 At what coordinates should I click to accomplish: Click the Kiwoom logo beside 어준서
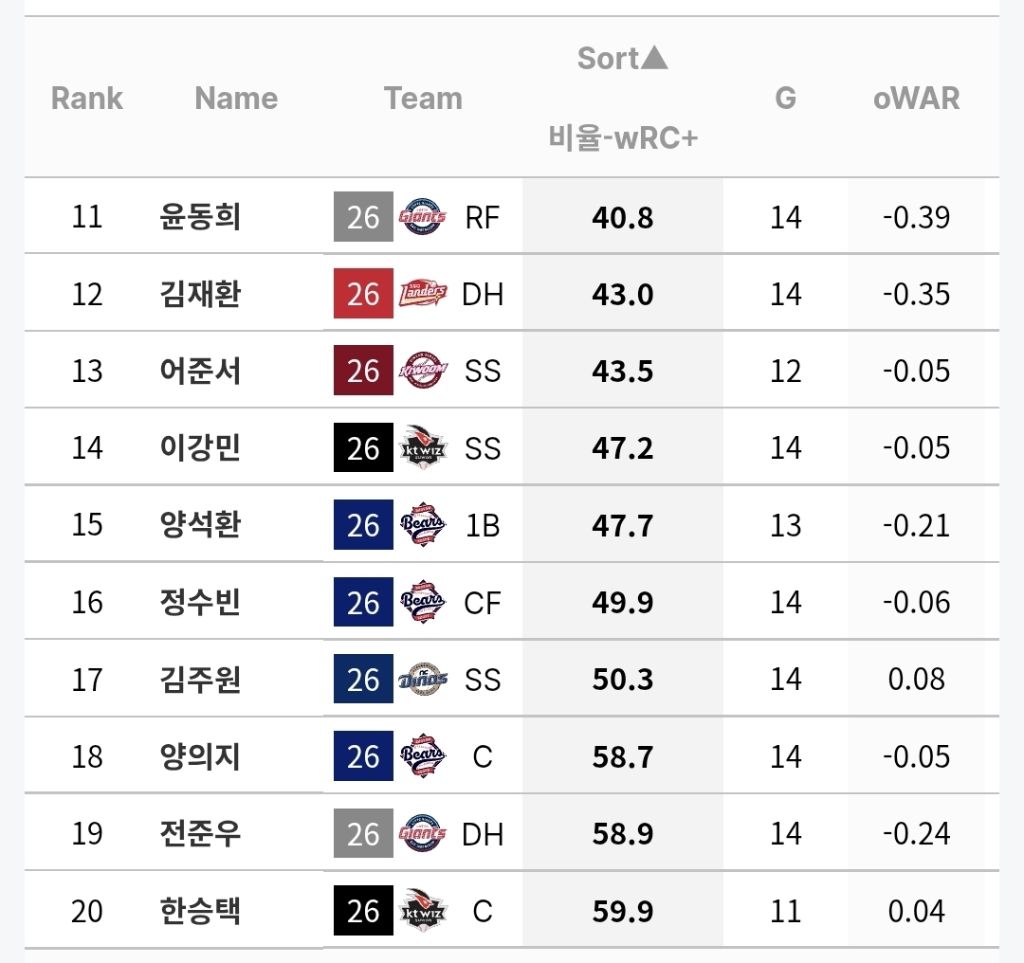423,371
